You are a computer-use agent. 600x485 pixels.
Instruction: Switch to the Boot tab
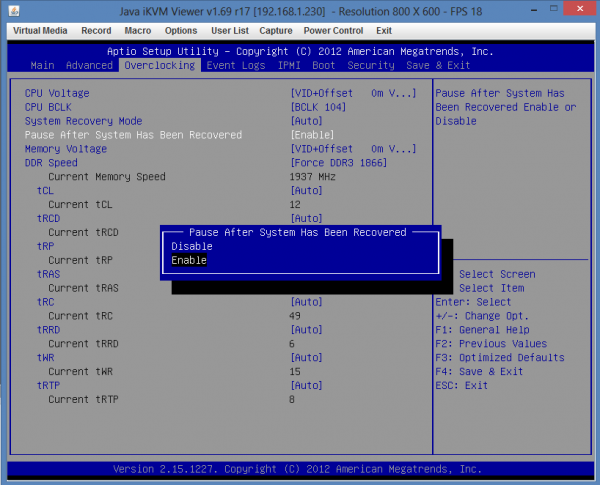325,65
